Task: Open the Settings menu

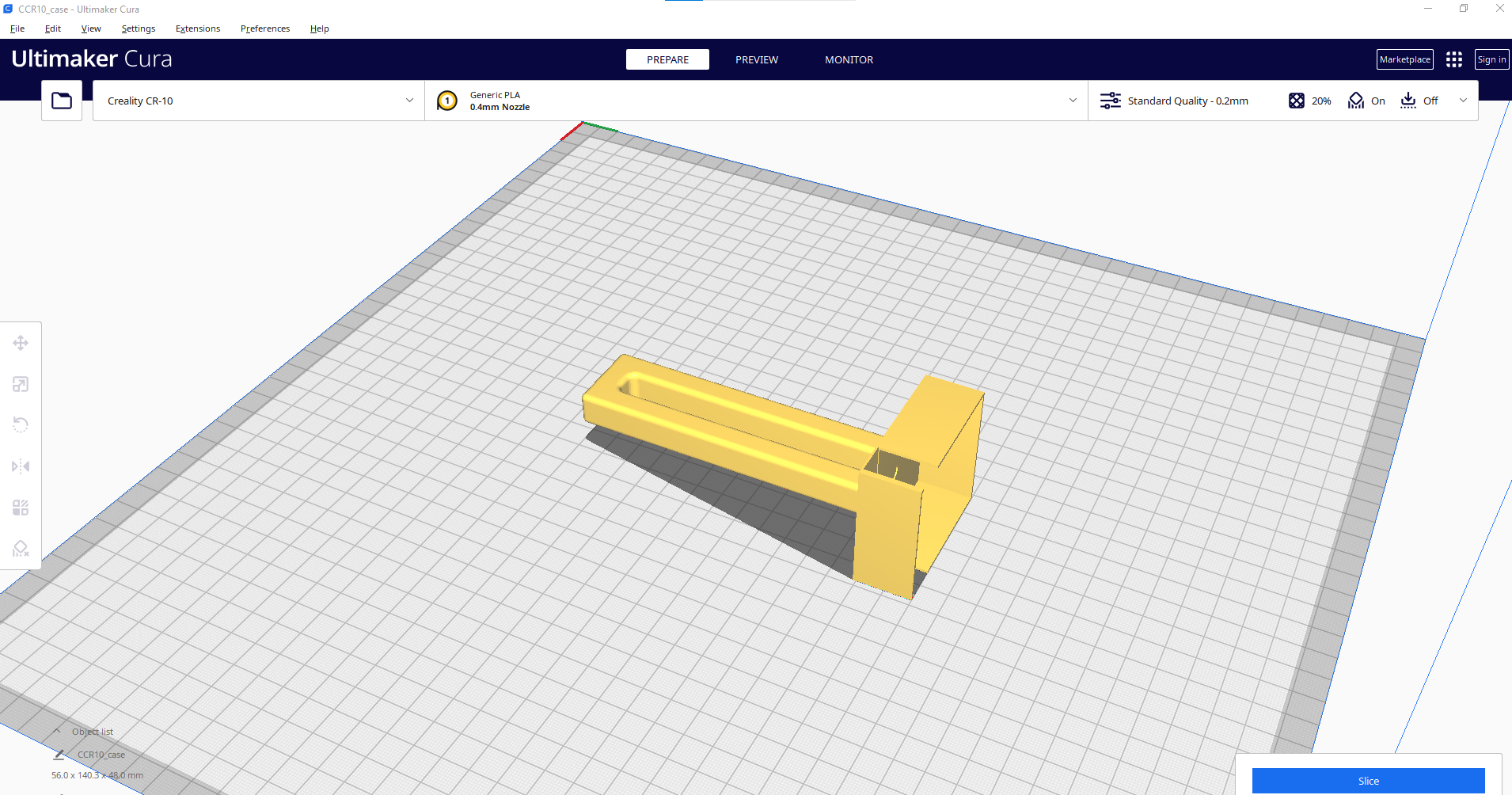Action: point(139,29)
